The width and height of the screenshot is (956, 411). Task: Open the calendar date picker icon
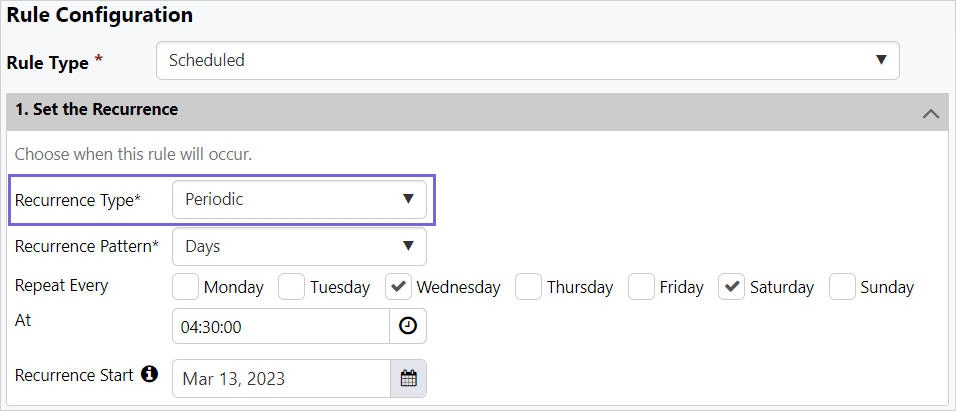tap(408, 378)
